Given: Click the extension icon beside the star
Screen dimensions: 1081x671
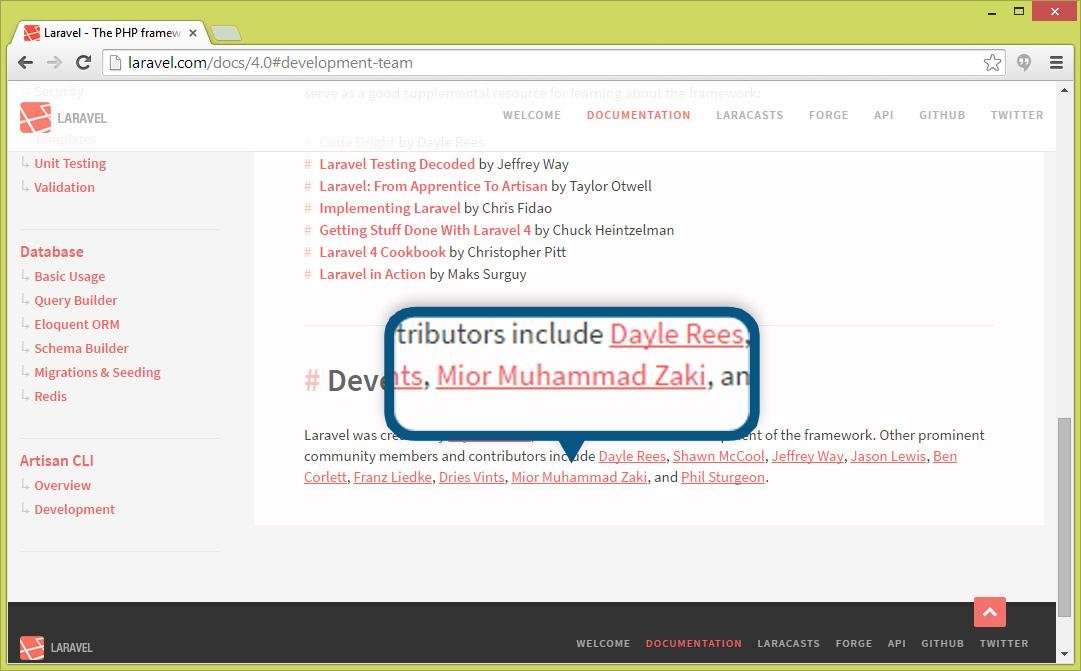Looking at the screenshot, I should click(x=1024, y=63).
